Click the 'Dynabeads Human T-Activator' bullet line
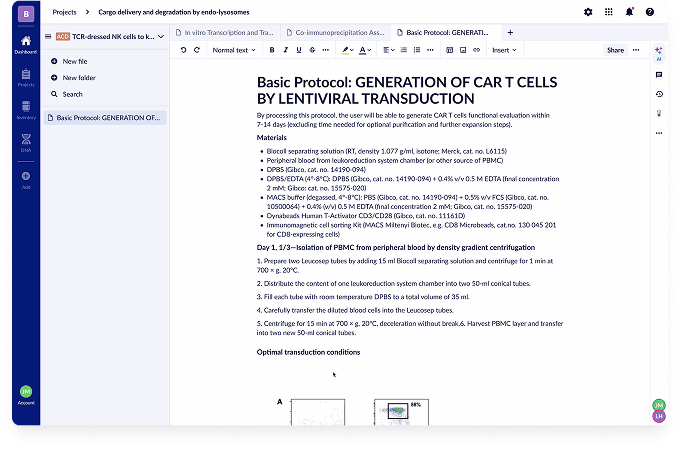This screenshot has width=680, height=450. tap(366, 216)
